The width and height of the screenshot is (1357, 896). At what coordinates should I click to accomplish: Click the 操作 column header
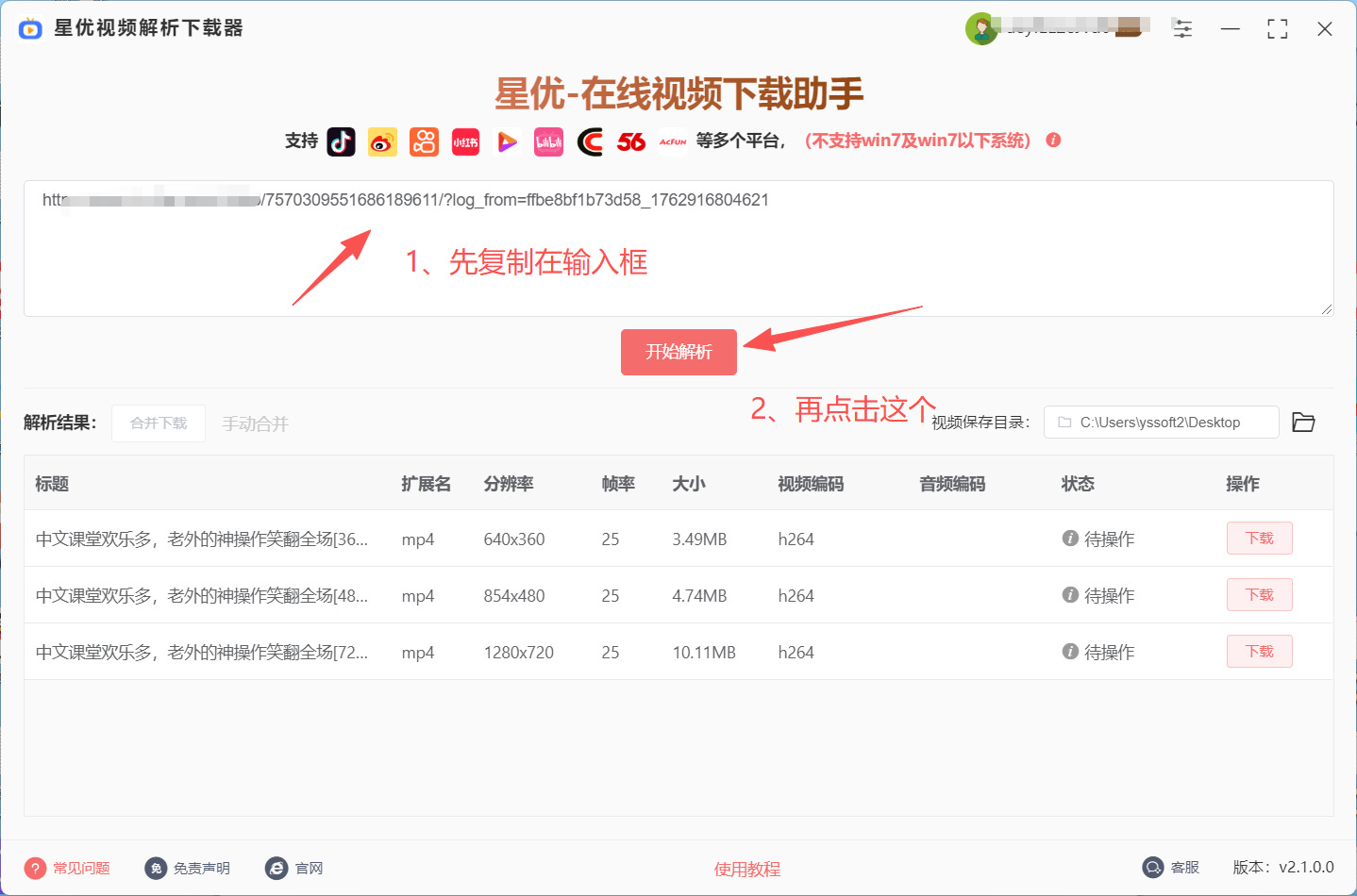(1243, 484)
